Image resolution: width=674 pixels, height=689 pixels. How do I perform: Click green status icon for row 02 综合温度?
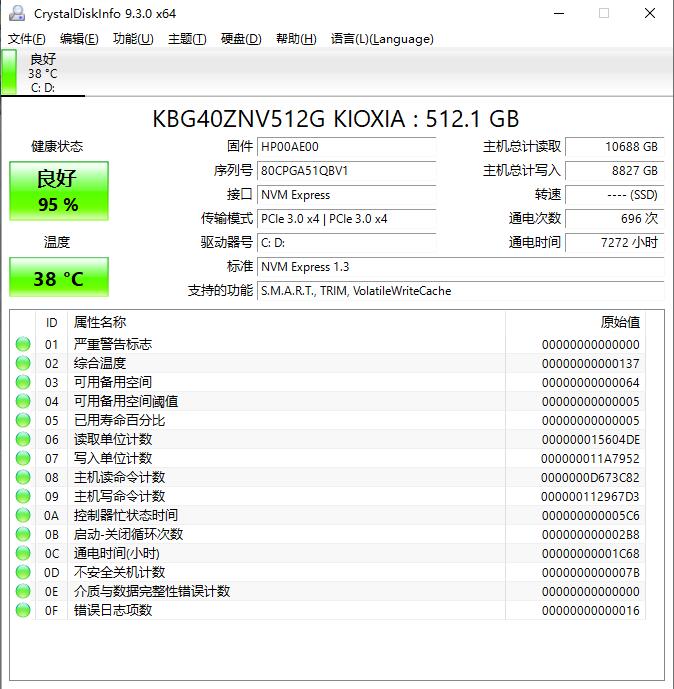coord(23,363)
